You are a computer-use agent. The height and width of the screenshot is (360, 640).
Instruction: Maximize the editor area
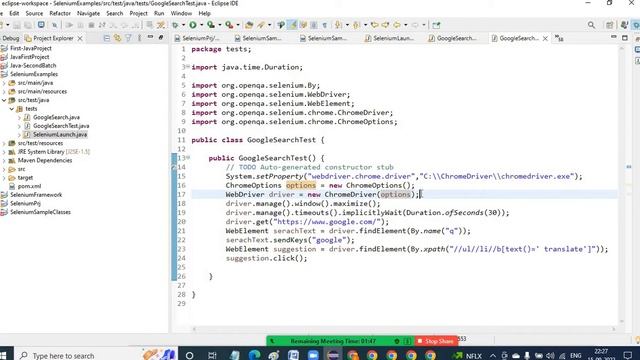click(x=625, y=38)
